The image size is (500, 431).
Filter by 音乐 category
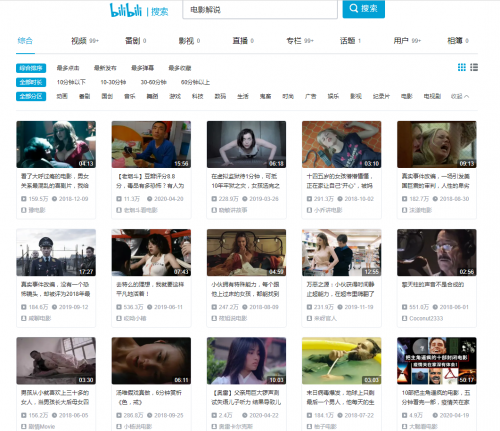[130, 96]
